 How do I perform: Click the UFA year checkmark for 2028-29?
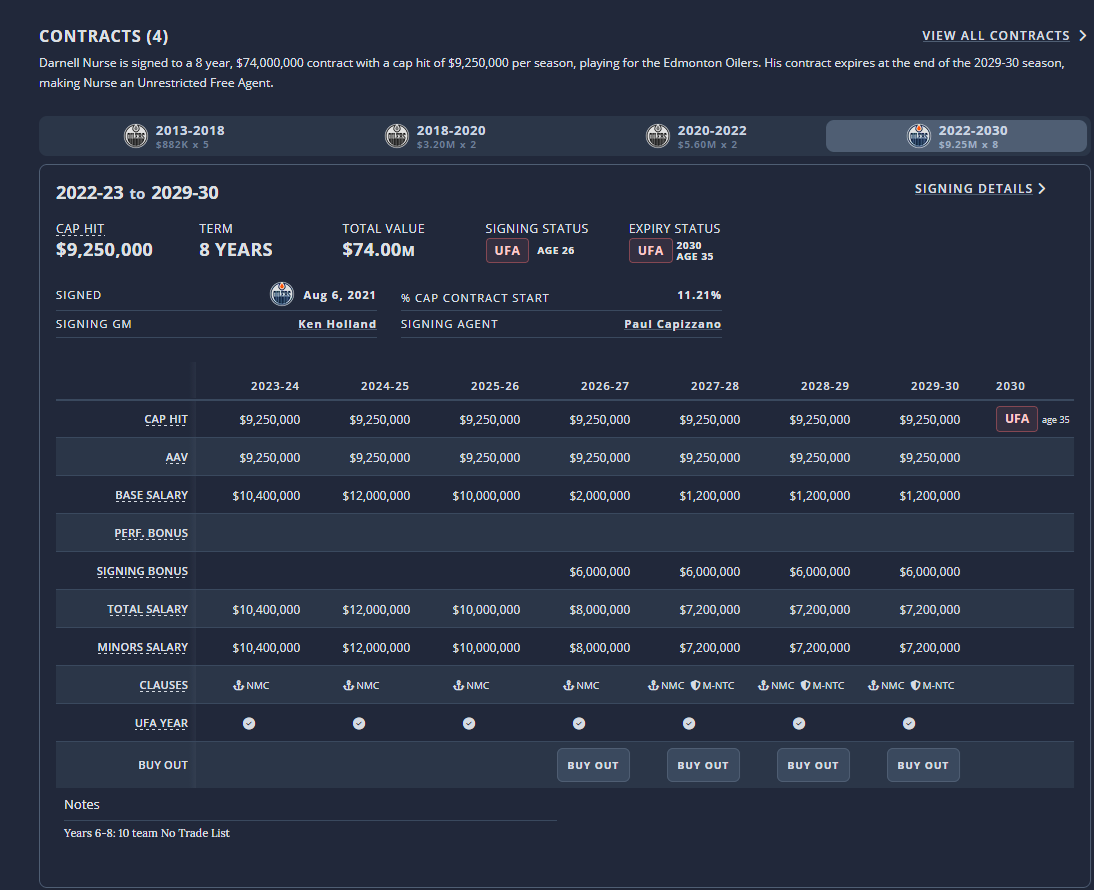coord(799,723)
